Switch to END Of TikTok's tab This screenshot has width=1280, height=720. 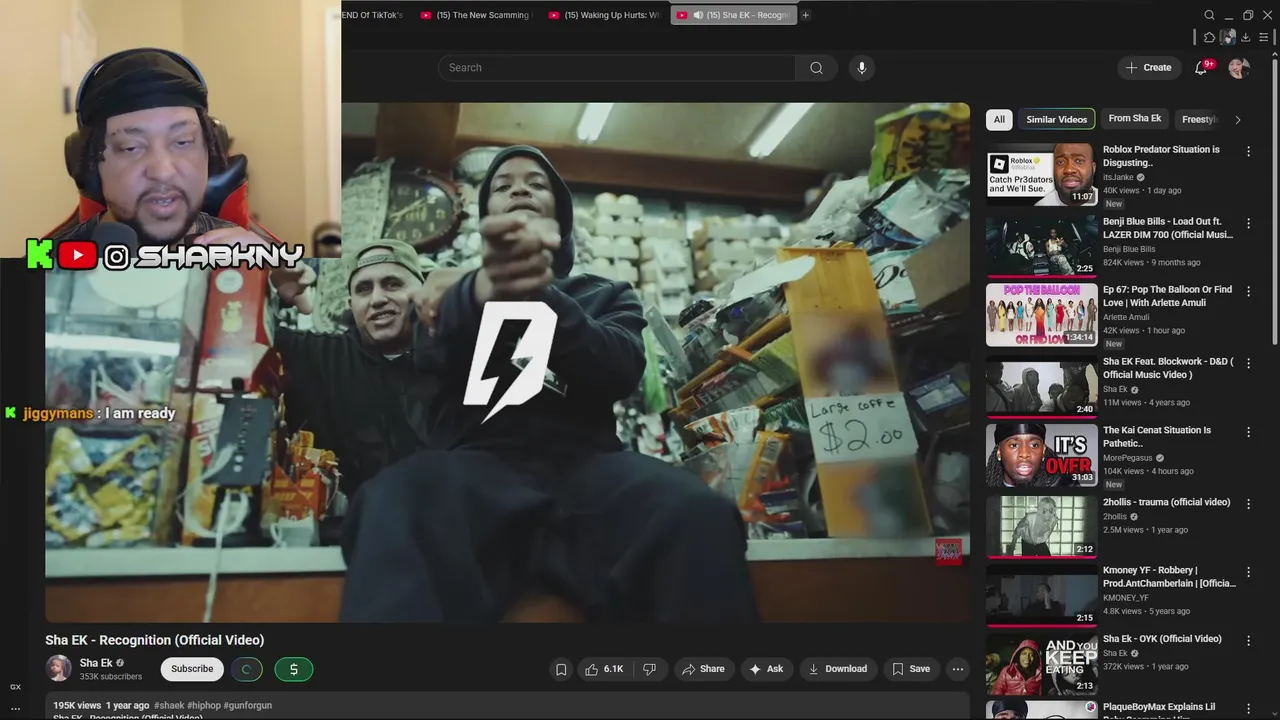pos(374,15)
